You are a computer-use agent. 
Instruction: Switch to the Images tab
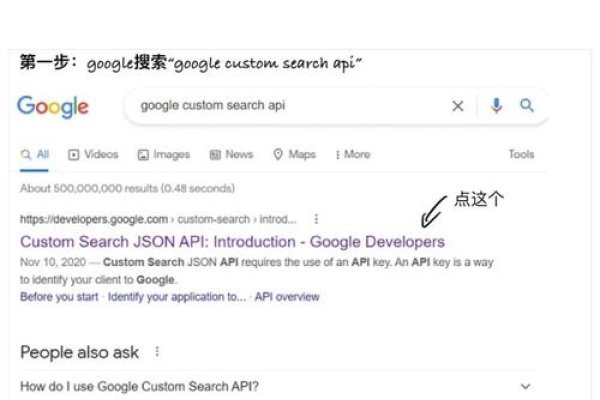(164, 154)
